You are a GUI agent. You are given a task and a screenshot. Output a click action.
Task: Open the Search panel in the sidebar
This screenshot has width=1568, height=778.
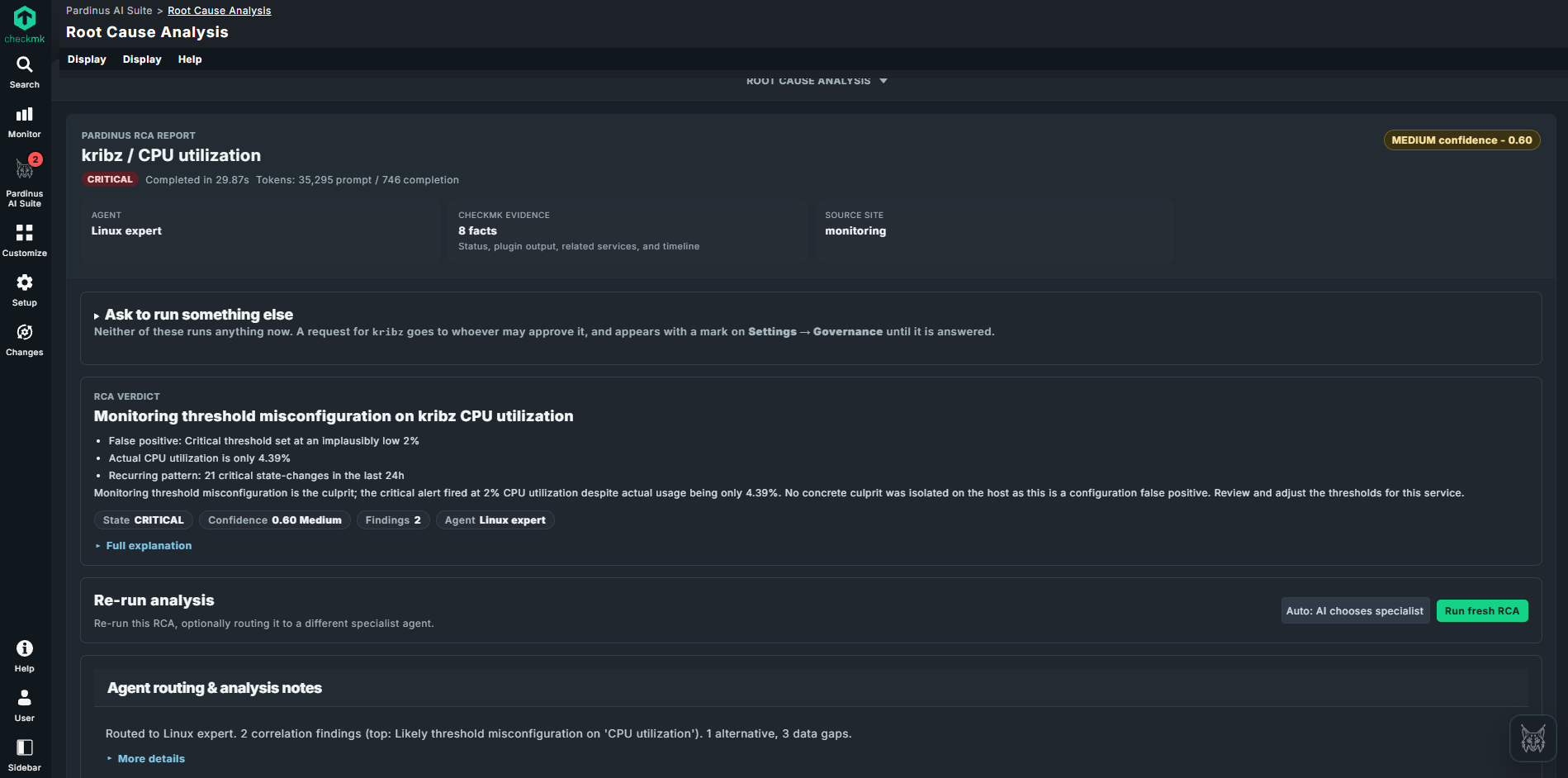click(x=25, y=72)
